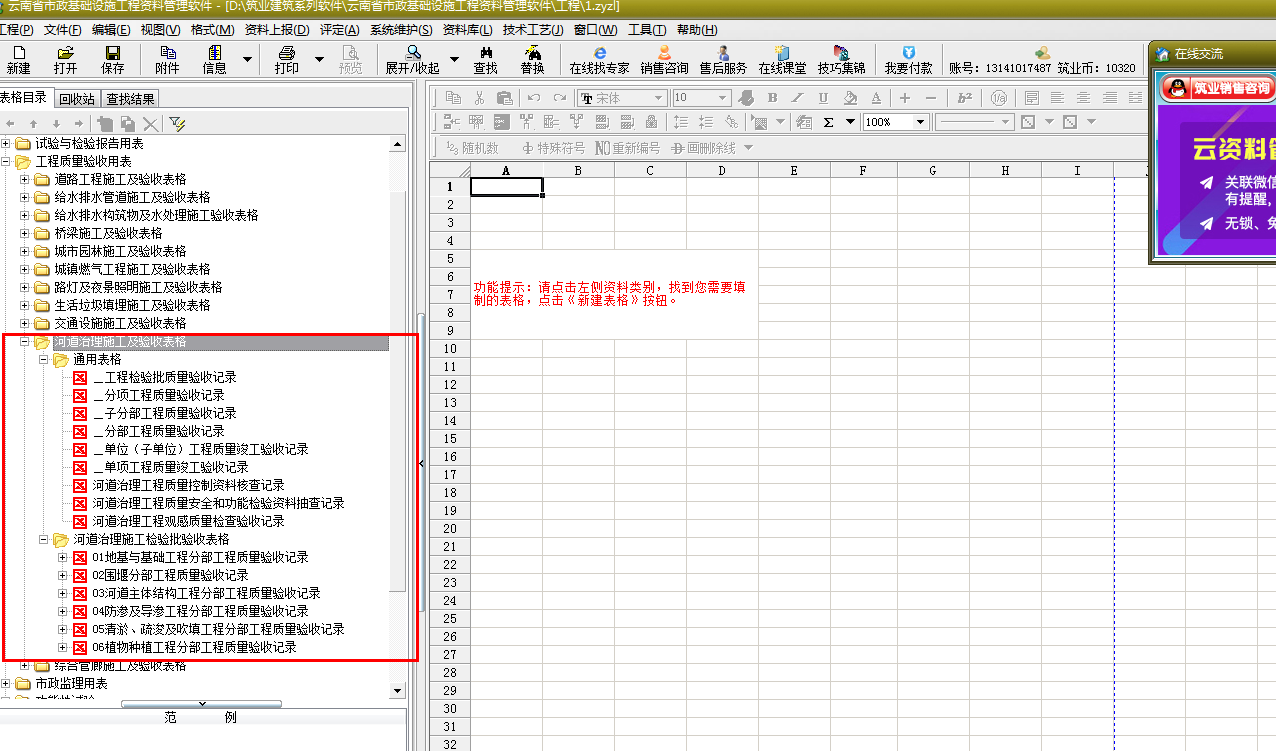
Task: Open 在线找专家 online expert icon
Action: coord(599,59)
